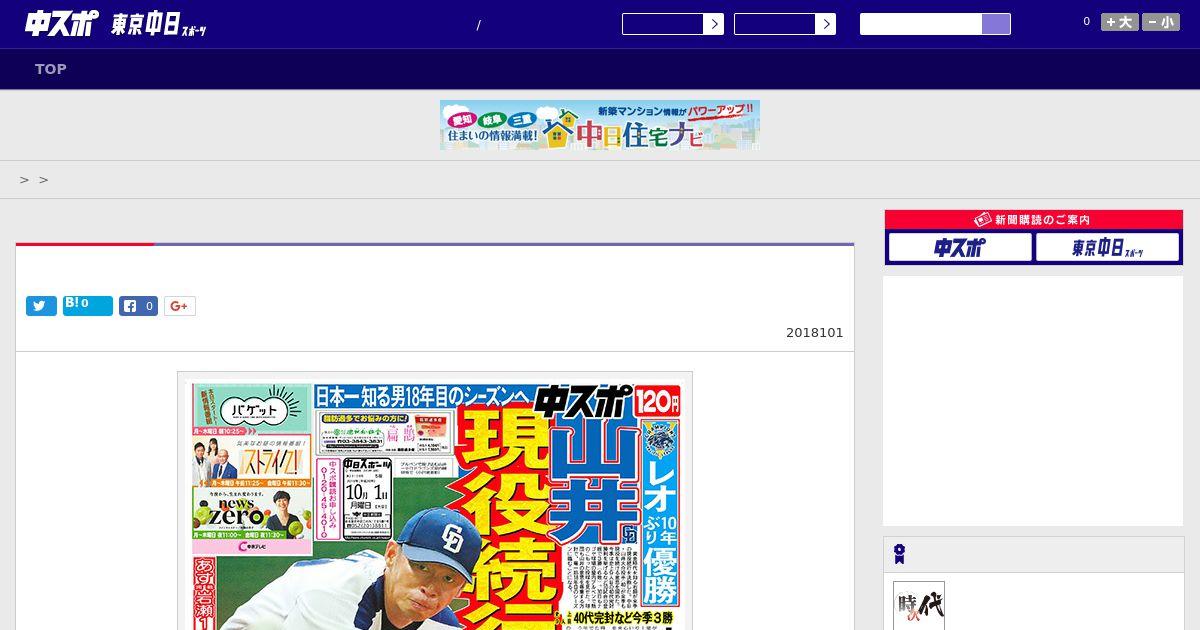Click the purple search submit button
This screenshot has height=630, width=1200.
[996, 24]
